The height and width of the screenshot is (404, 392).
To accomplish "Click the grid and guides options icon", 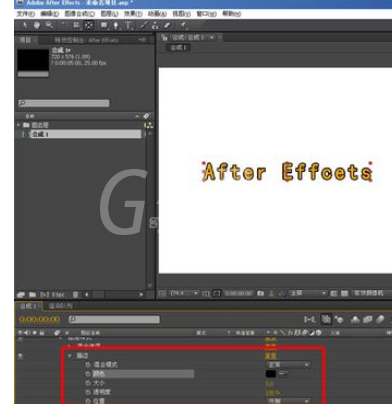I will (206, 293).
